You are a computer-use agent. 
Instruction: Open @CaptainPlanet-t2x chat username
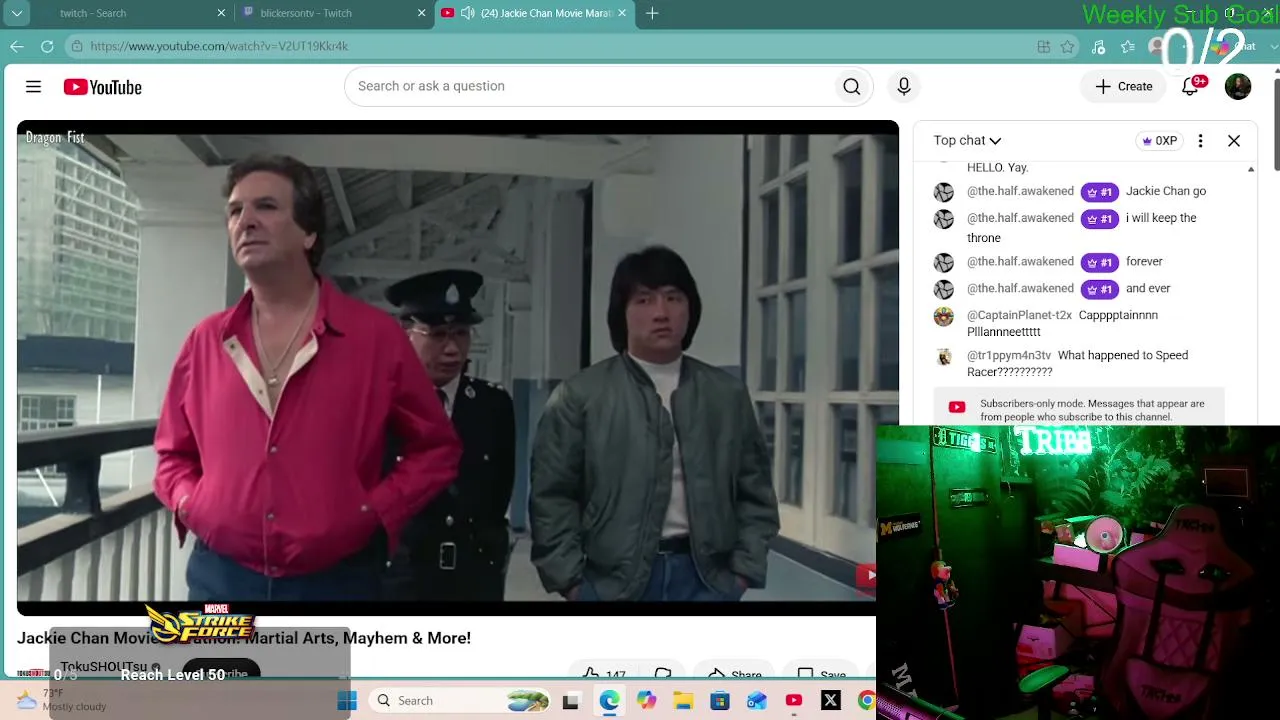pos(1019,315)
